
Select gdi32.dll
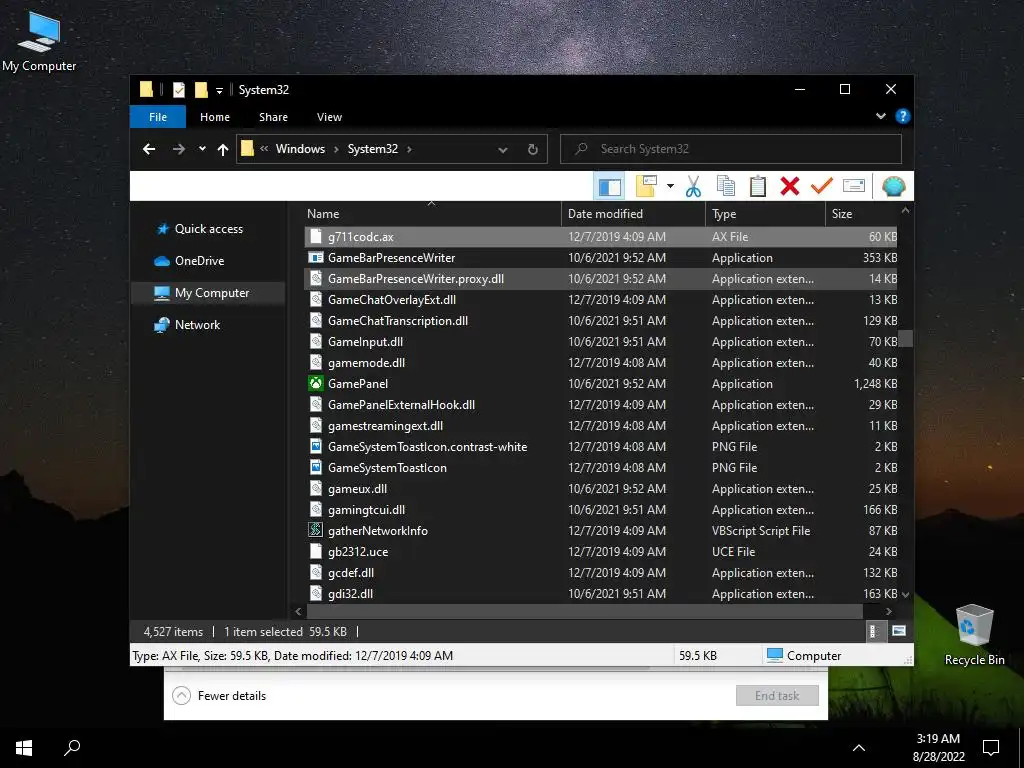[x=601, y=593]
